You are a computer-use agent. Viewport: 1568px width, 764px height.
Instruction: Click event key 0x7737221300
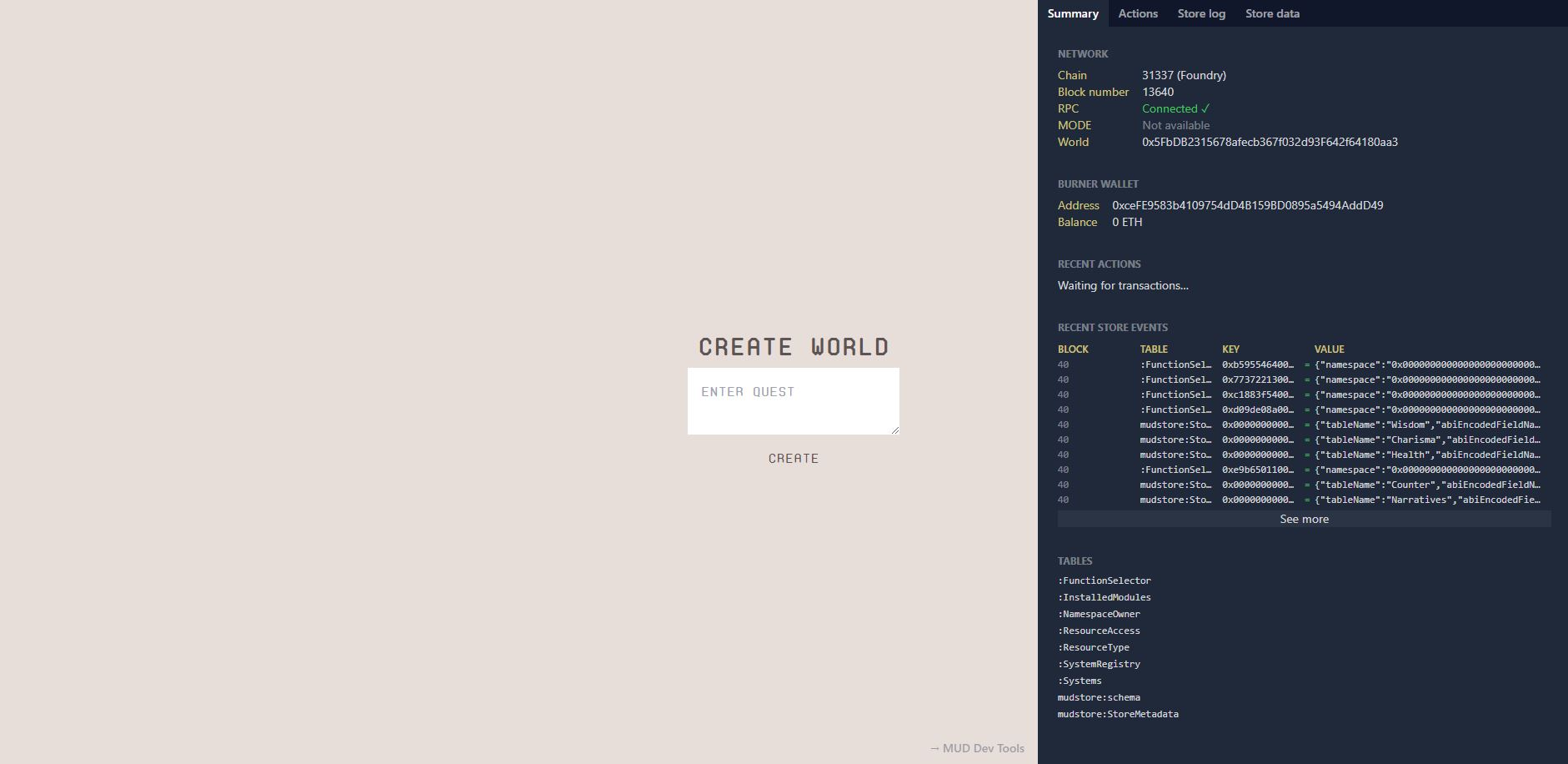point(1258,379)
